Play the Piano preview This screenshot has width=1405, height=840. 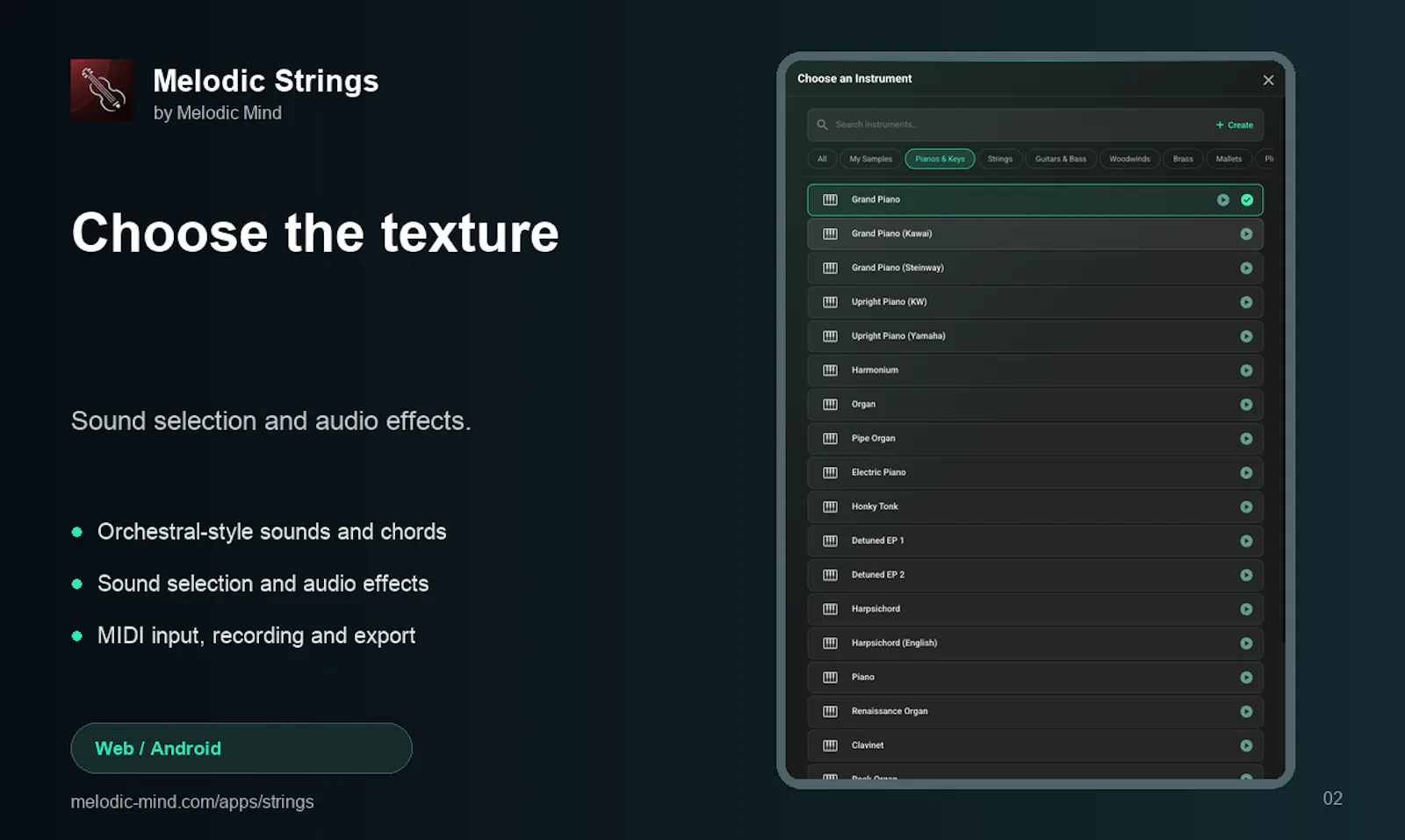[1246, 678]
